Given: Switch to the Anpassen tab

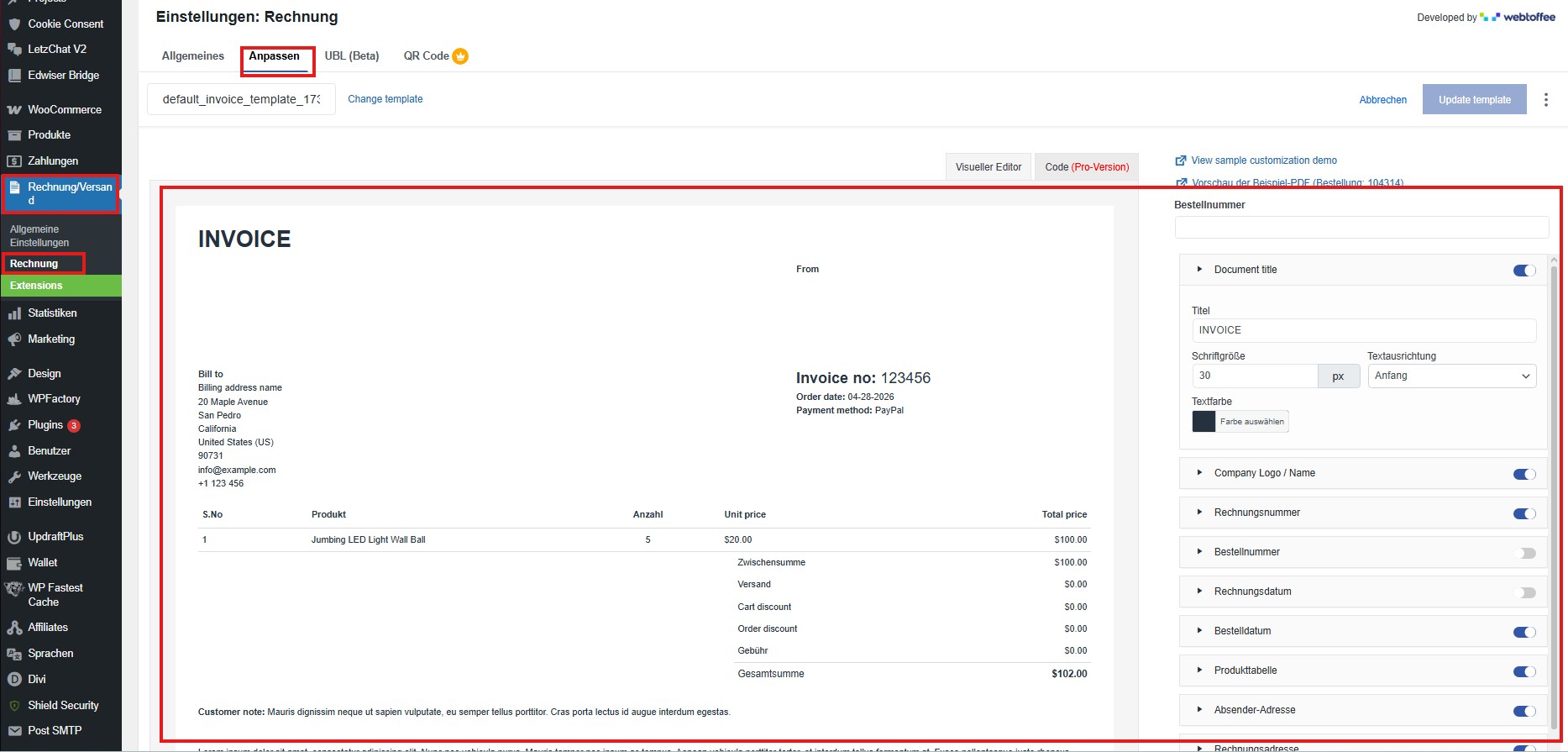Looking at the screenshot, I should pos(274,55).
